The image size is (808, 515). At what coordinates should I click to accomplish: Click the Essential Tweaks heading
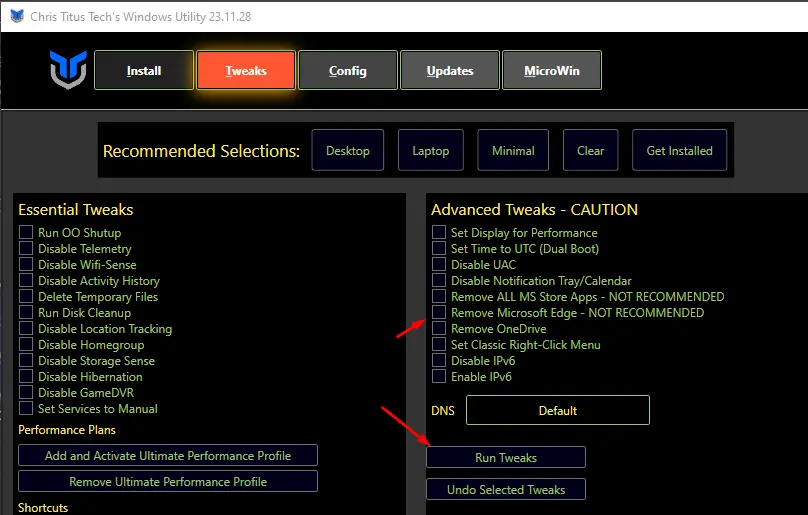click(x=76, y=210)
